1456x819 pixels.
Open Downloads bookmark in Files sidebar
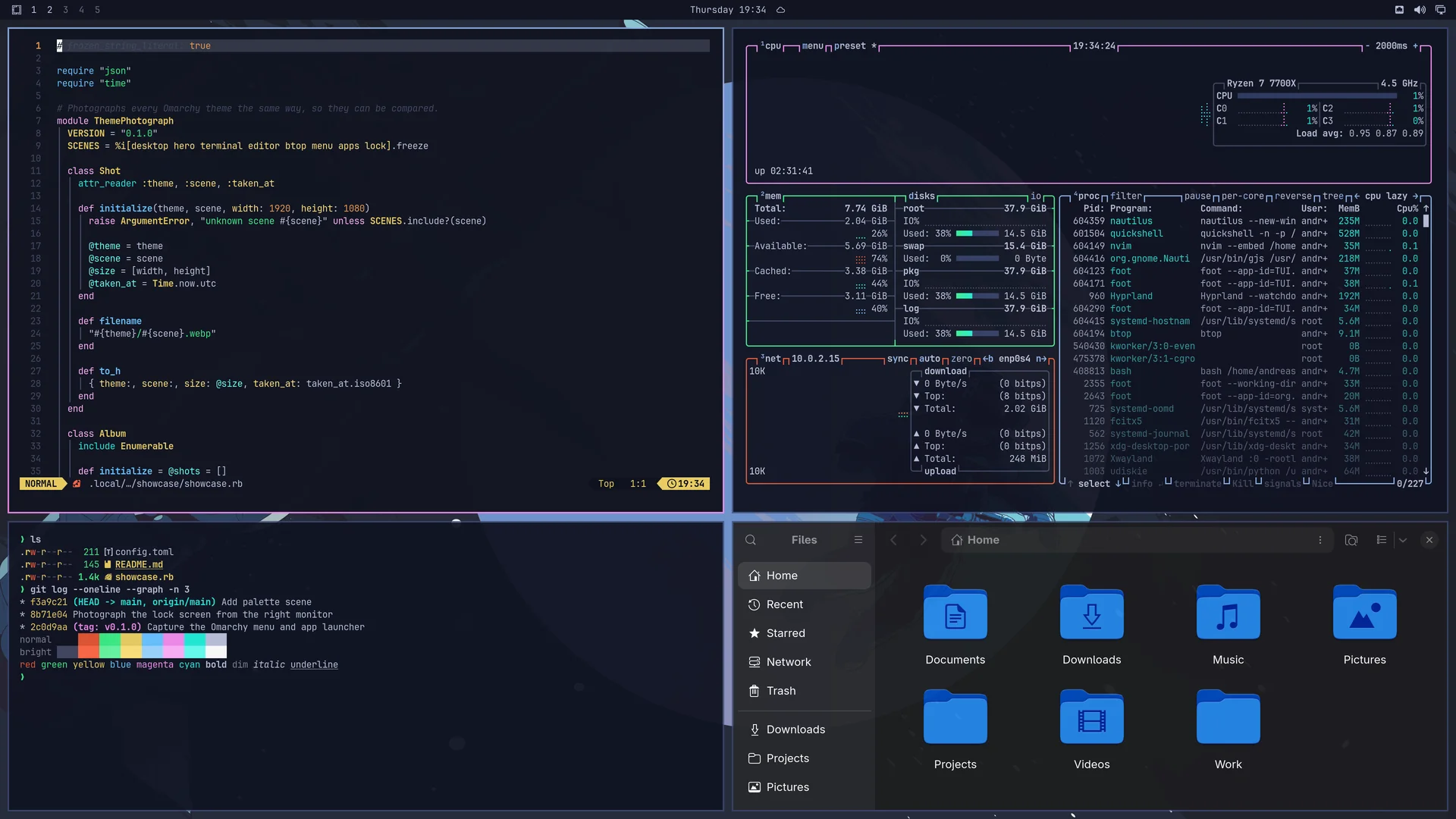point(805,730)
